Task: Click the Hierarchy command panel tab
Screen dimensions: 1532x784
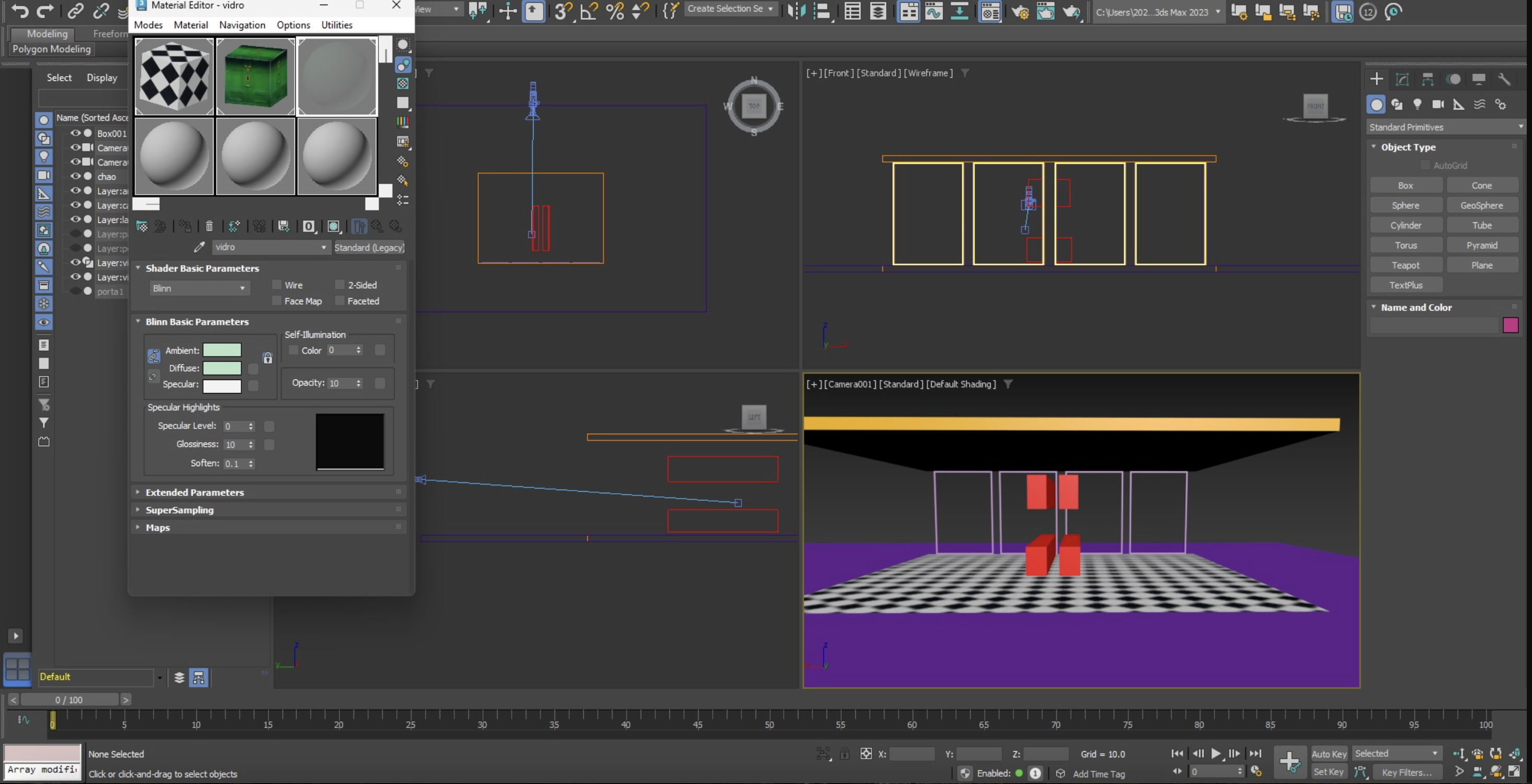Action: pos(1428,79)
